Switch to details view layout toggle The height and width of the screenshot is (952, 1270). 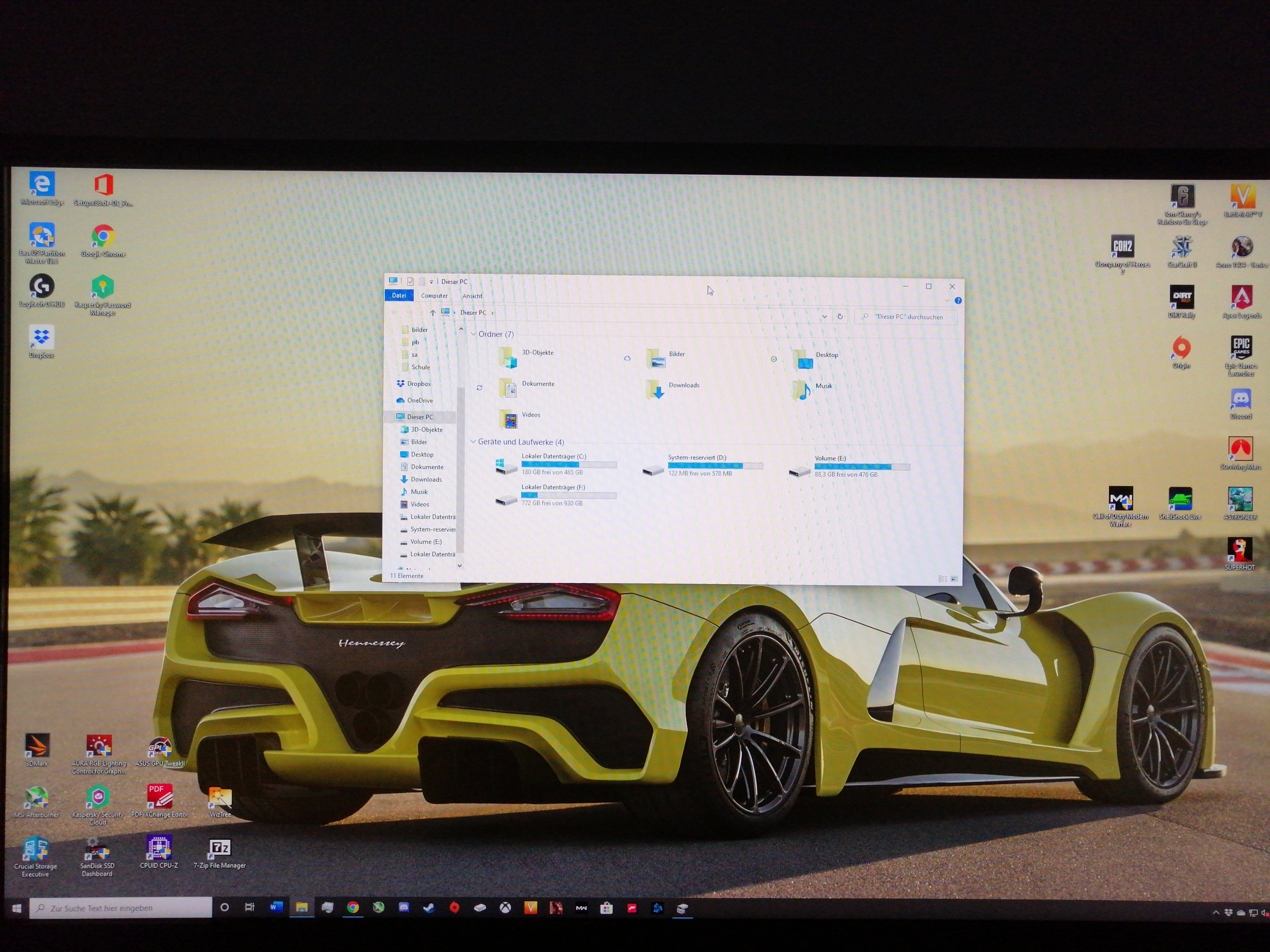(x=942, y=579)
